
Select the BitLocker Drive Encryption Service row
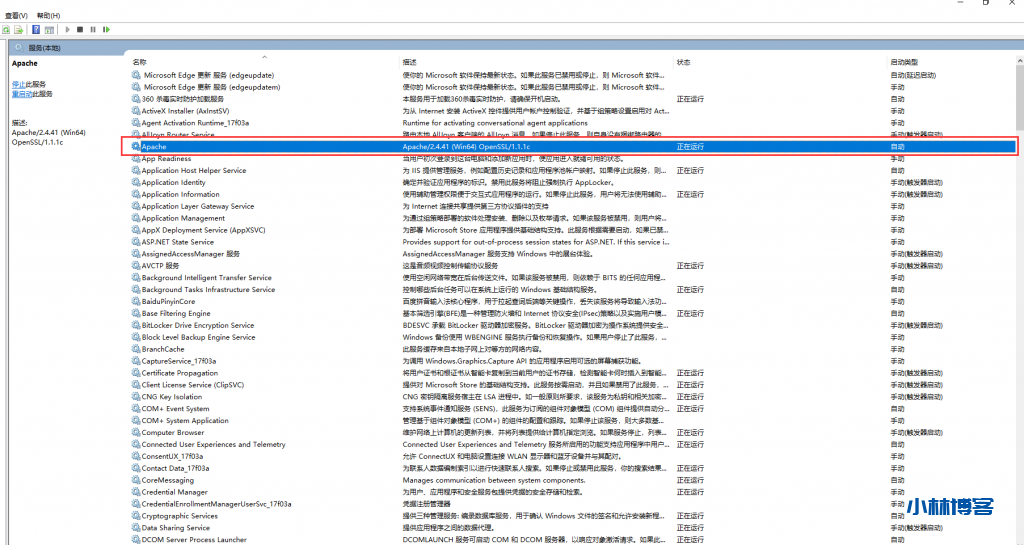pyautogui.click(x=198, y=325)
